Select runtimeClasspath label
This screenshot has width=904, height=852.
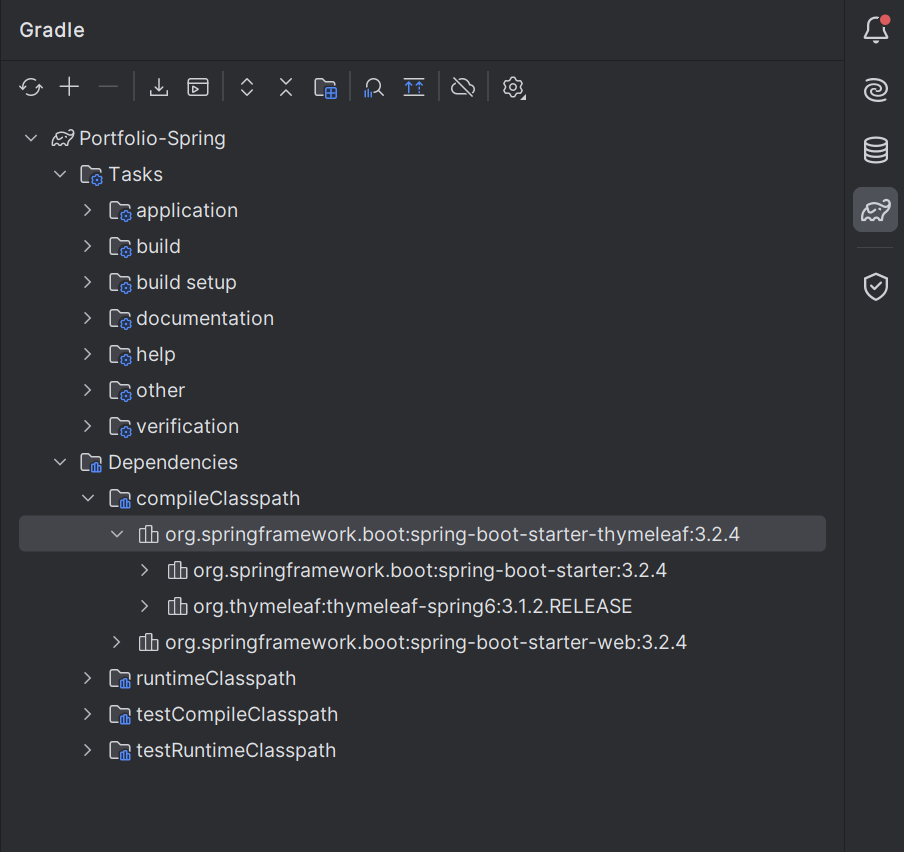point(216,678)
